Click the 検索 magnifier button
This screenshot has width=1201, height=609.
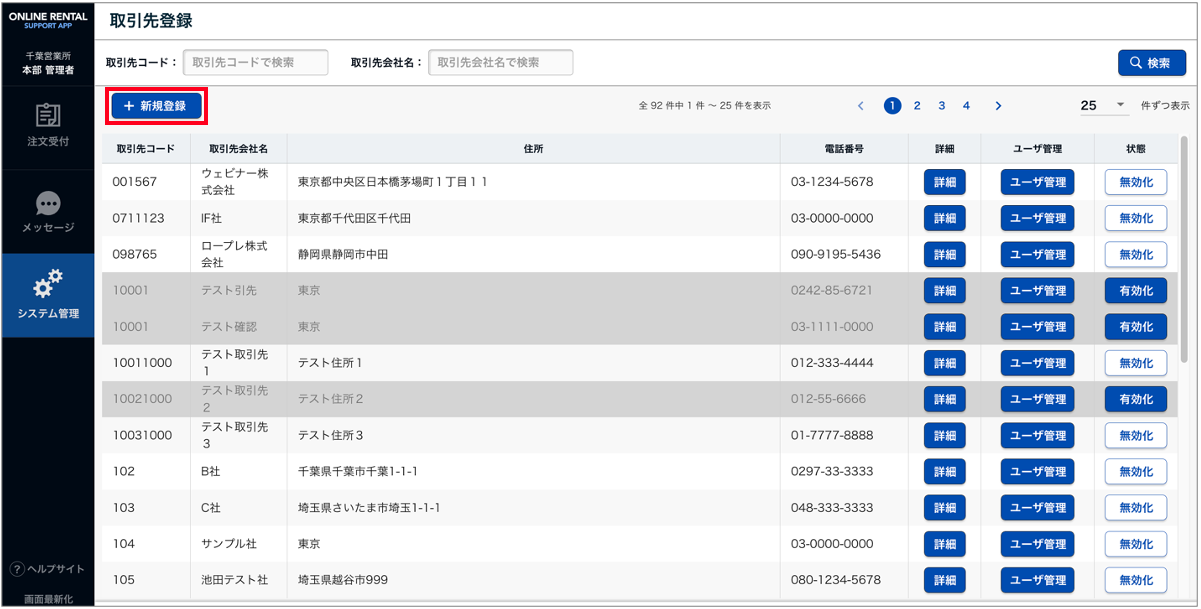click(x=1151, y=63)
